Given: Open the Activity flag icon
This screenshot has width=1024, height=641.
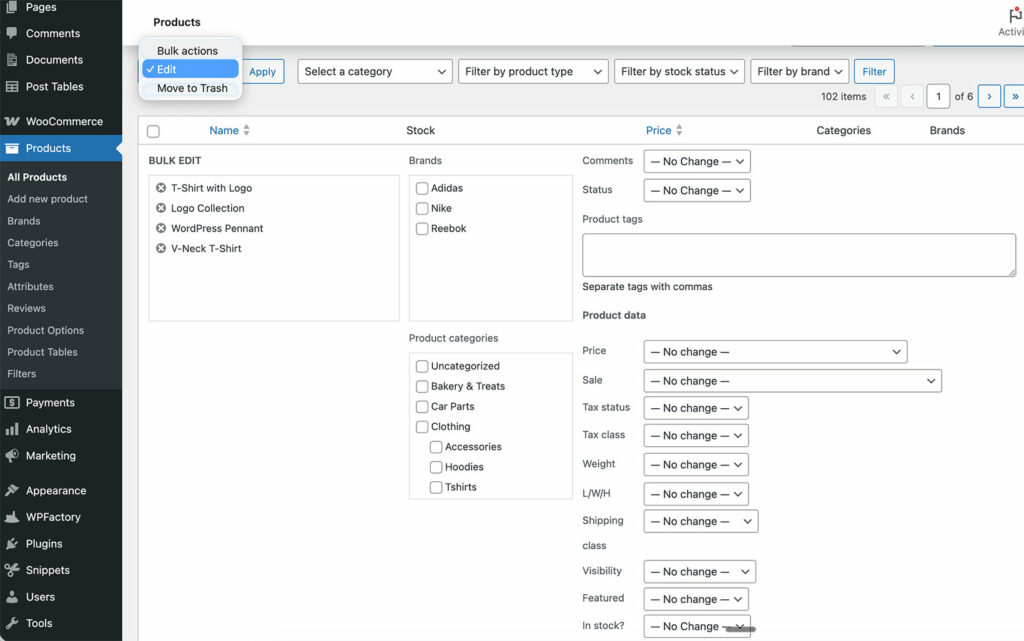Looking at the screenshot, I should tap(1016, 14).
